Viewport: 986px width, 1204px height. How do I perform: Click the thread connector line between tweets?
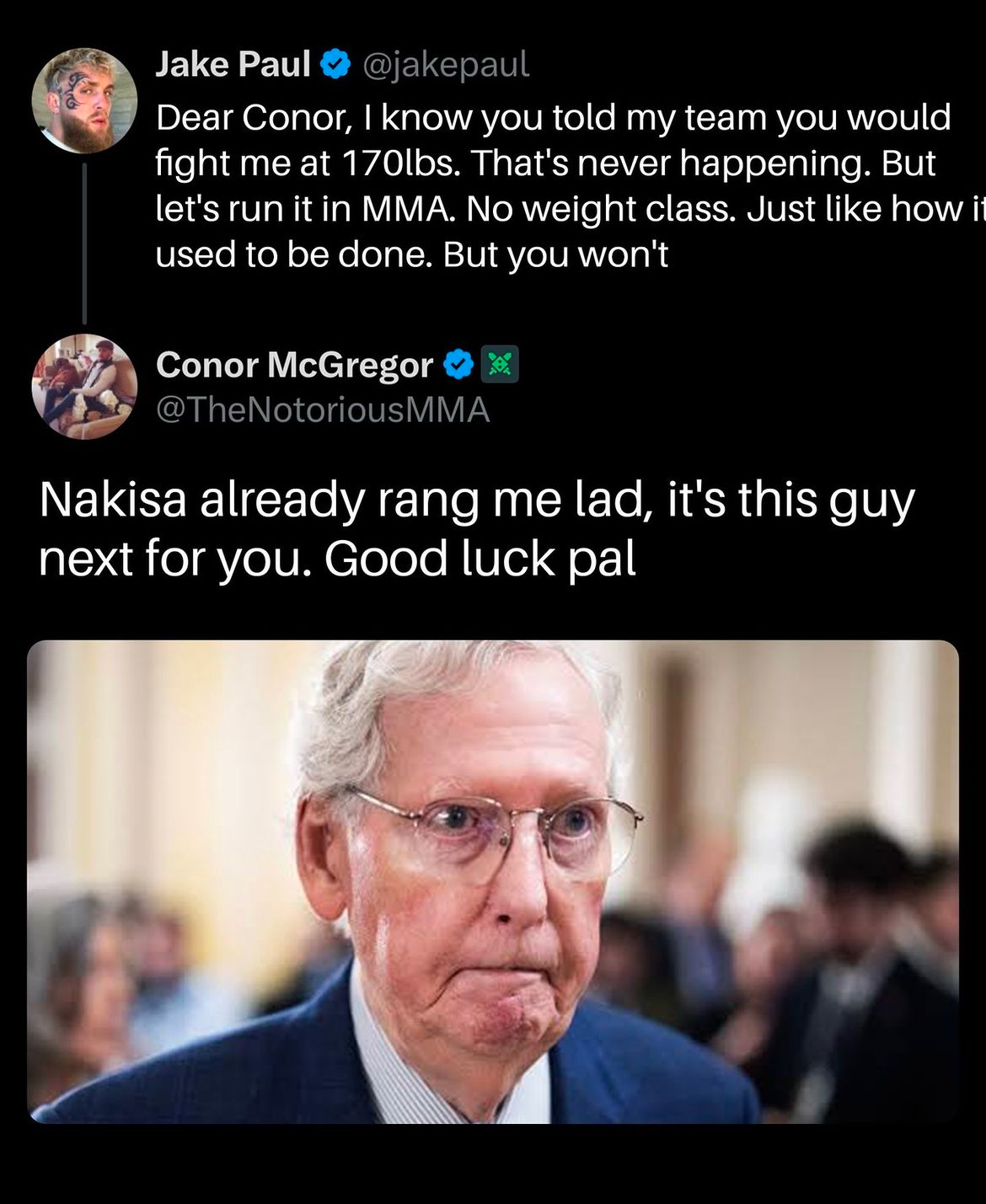[84, 243]
